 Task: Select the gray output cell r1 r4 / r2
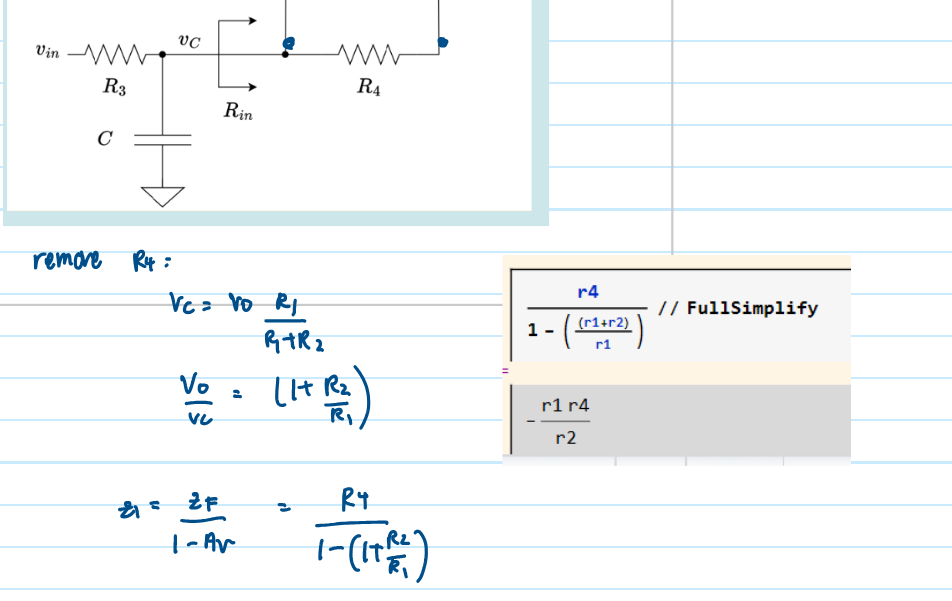coord(676,421)
